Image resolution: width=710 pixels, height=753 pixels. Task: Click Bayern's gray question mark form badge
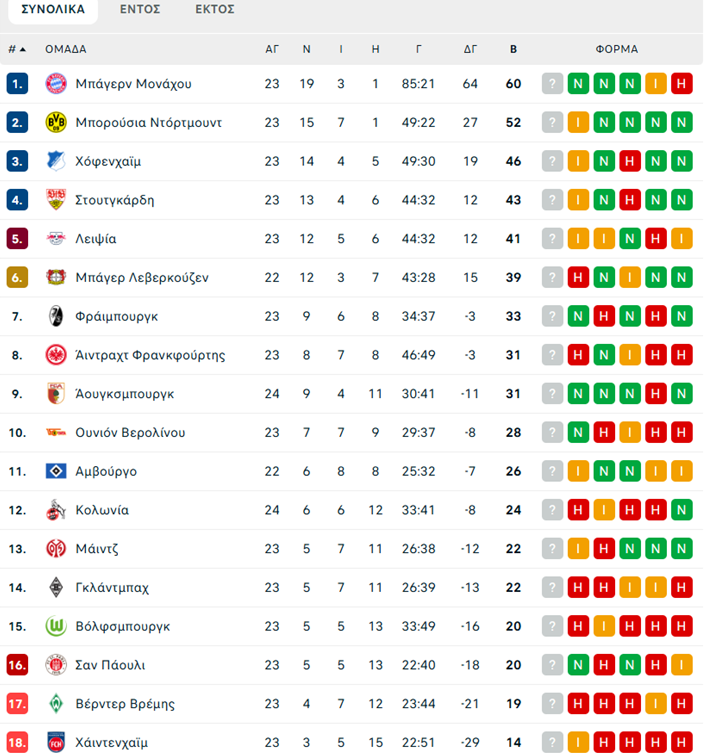tap(552, 84)
